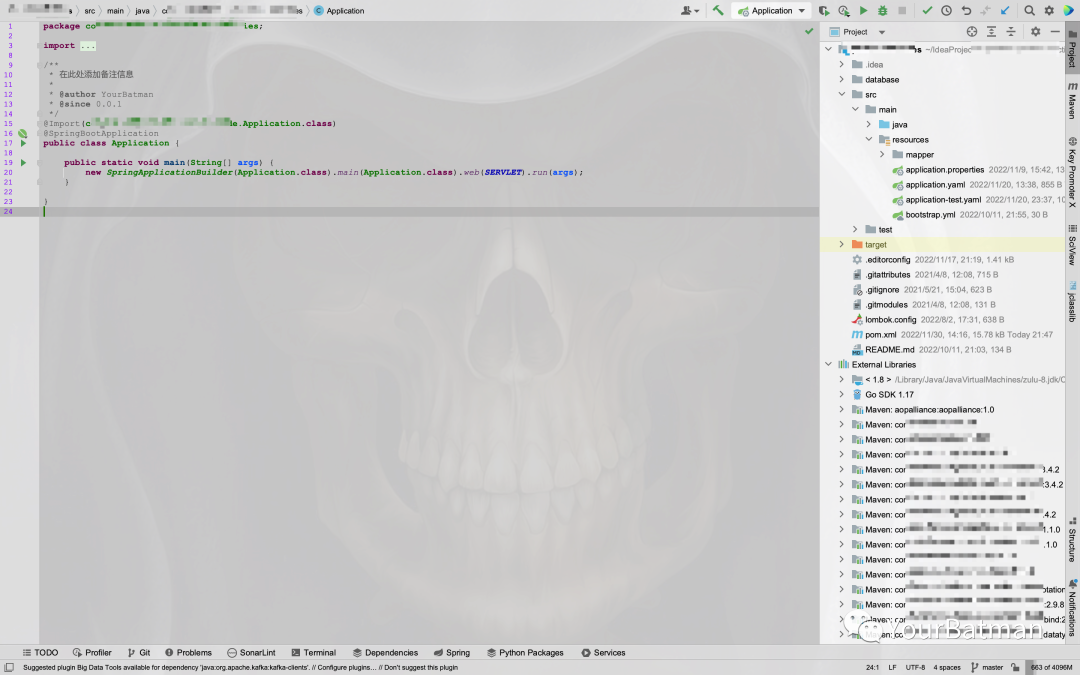This screenshot has width=1080, height=675.
Task: Open the Settings gear in the toolbar
Action: pos(1049,10)
